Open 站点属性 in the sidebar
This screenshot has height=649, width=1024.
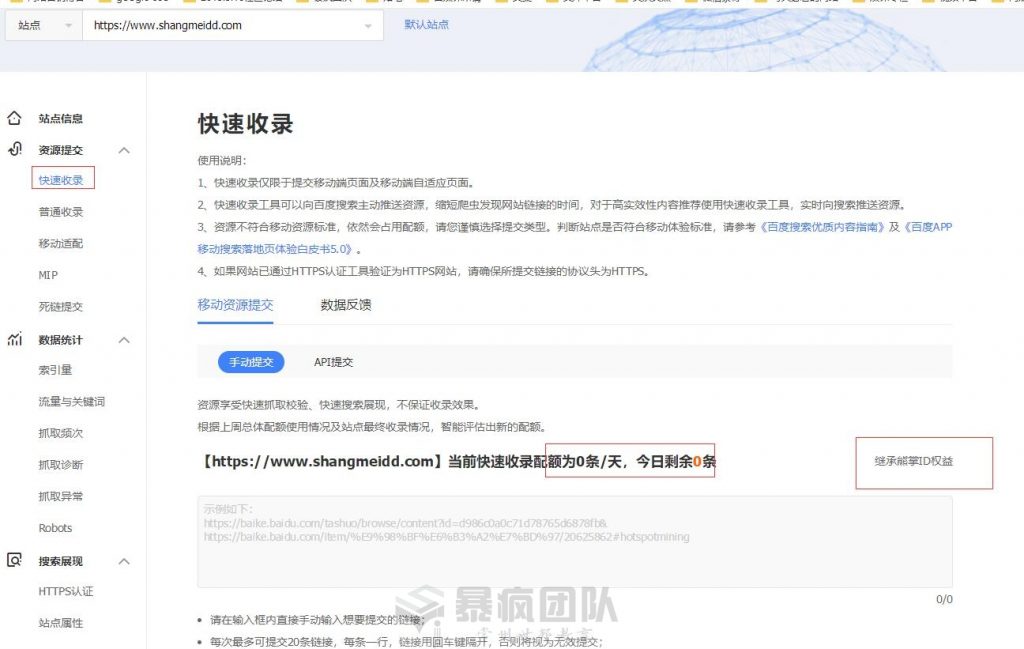[x=61, y=623]
